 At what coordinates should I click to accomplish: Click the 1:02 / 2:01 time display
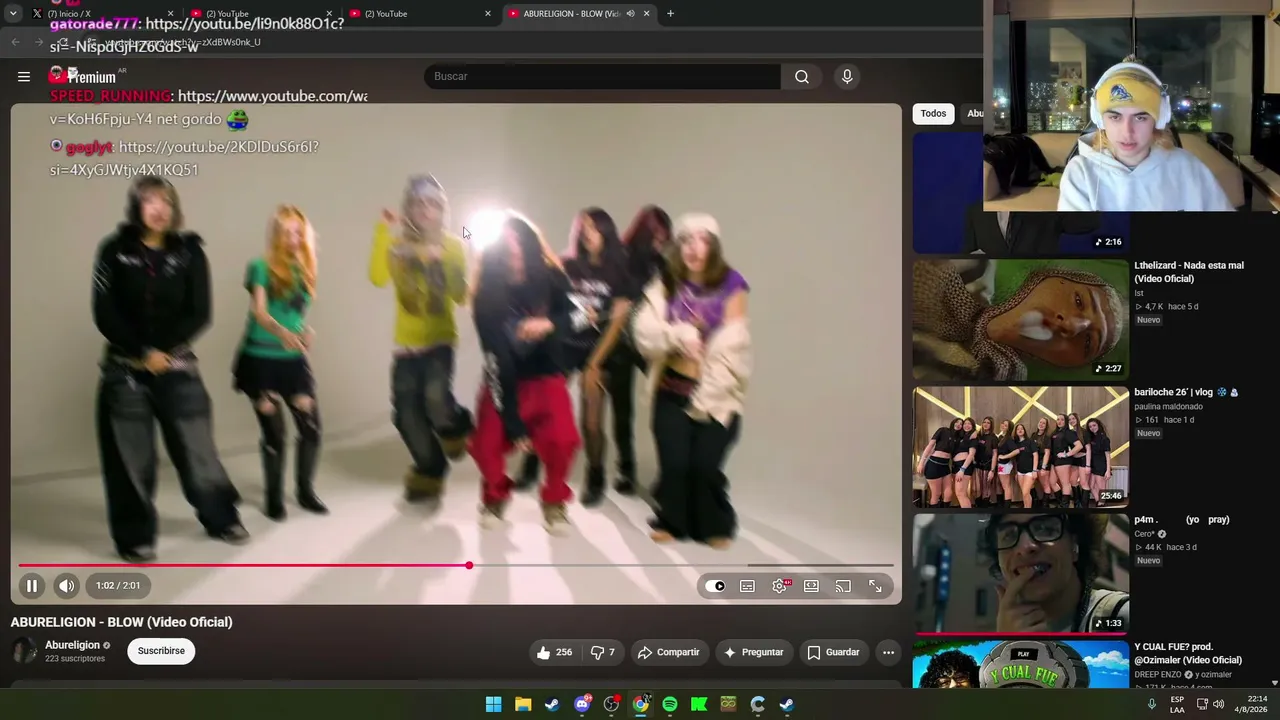(x=118, y=586)
